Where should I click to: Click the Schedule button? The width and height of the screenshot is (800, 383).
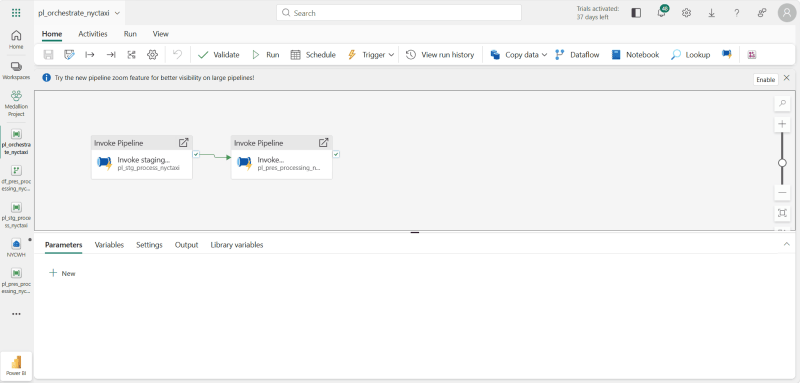point(313,55)
